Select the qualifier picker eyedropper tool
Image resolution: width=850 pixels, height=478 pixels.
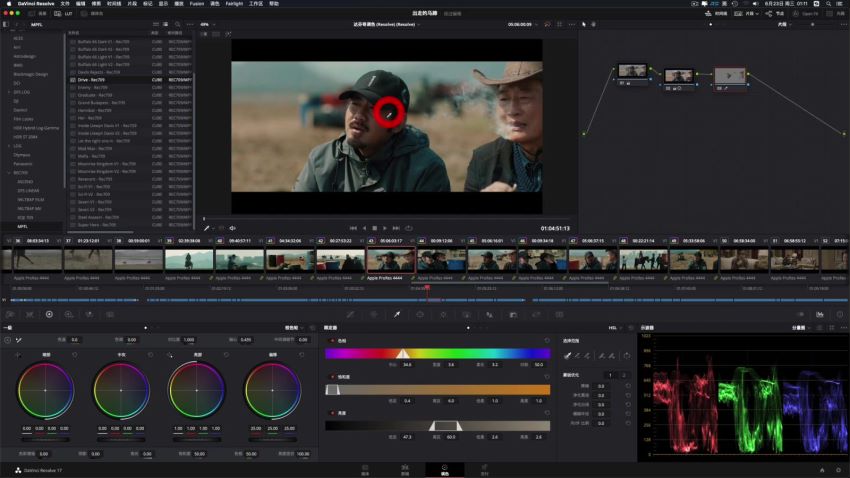pos(568,356)
